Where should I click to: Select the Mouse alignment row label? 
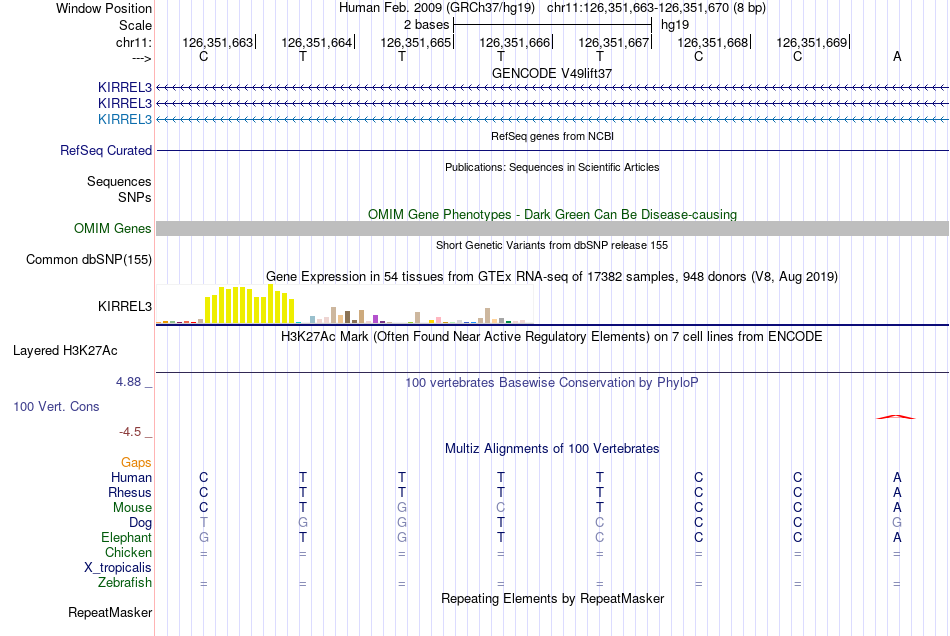pos(132,508)
